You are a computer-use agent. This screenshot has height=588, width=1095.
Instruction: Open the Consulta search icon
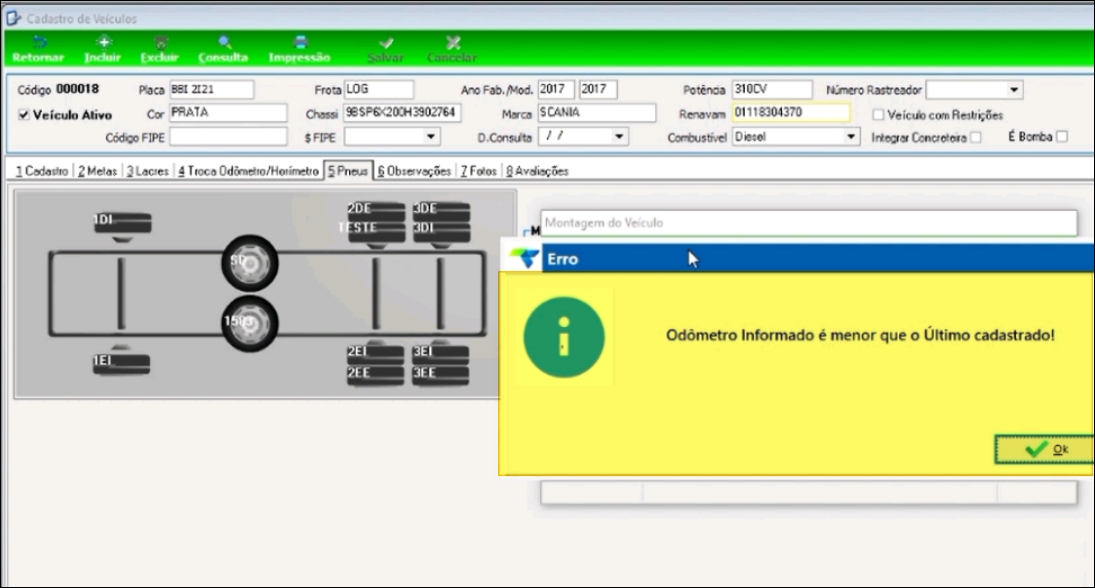[224, 43]
